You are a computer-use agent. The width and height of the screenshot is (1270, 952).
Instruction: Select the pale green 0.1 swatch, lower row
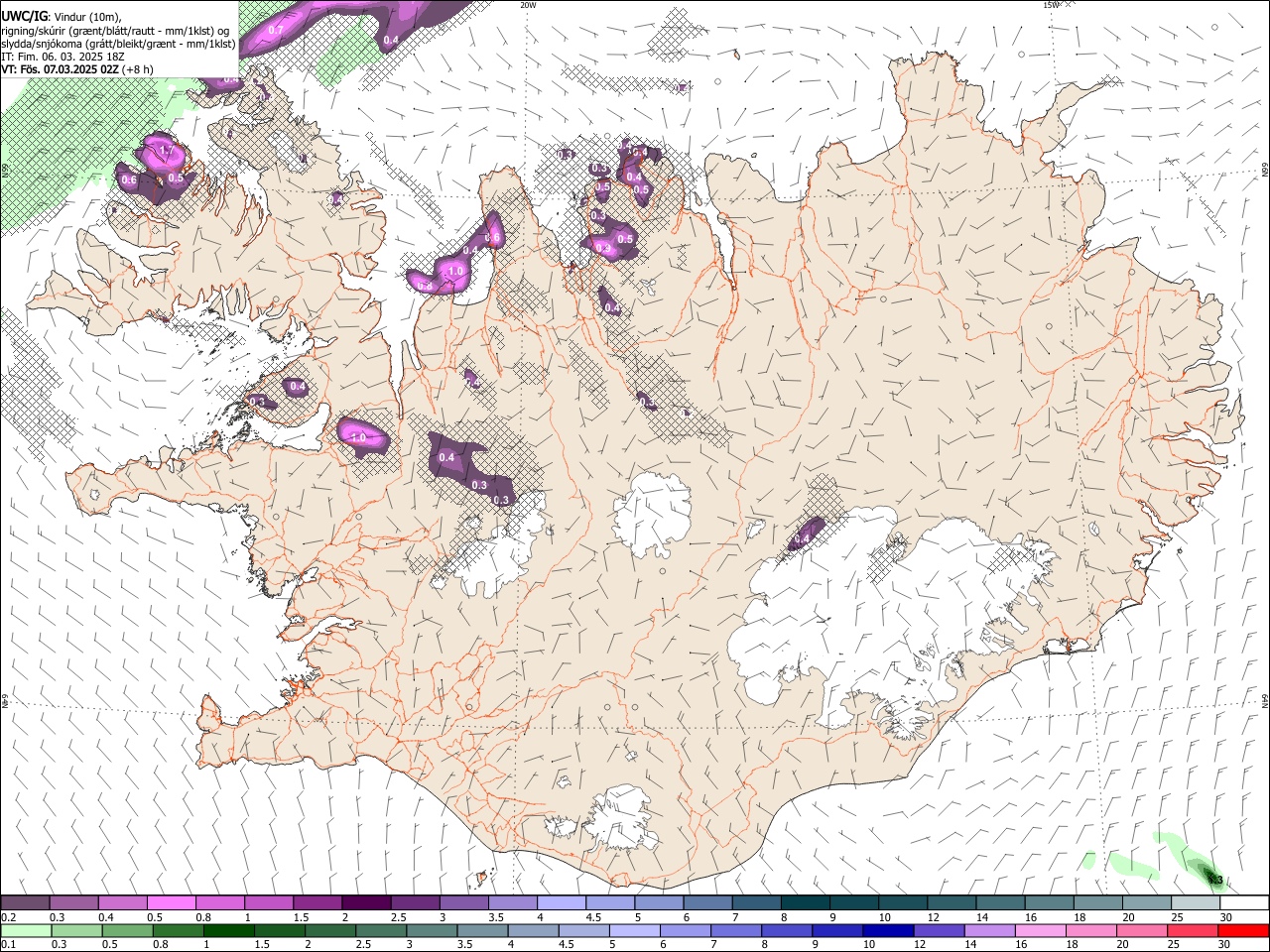pos(26,930)
